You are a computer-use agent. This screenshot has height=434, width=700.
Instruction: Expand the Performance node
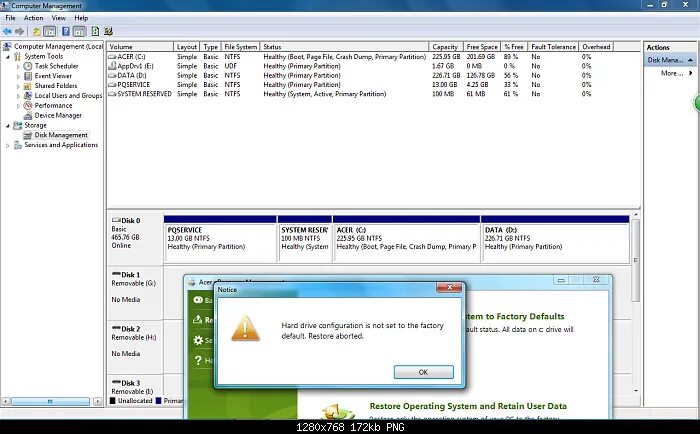click(x=18, y=106)
